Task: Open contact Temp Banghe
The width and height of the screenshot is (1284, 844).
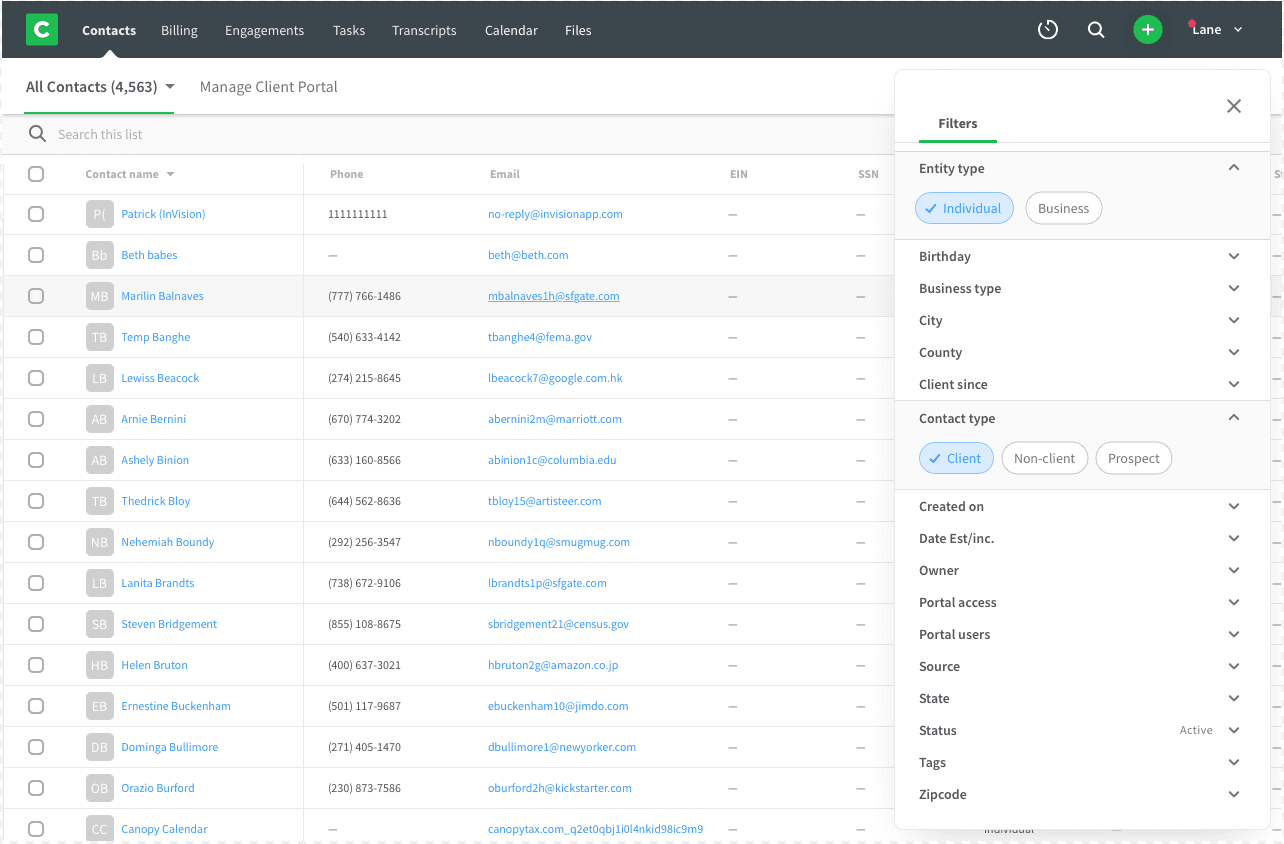Action: point(156,337)
